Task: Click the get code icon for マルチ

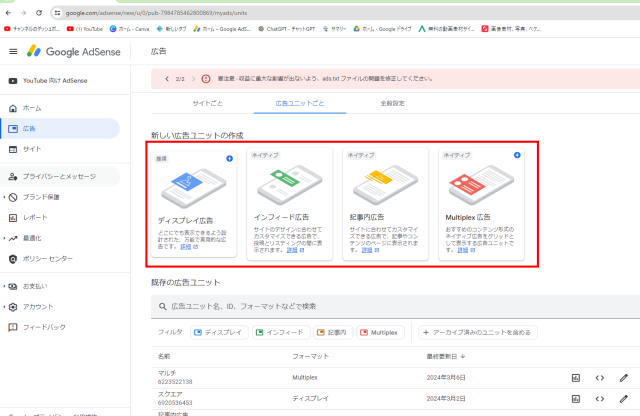Action: (600, 377)
